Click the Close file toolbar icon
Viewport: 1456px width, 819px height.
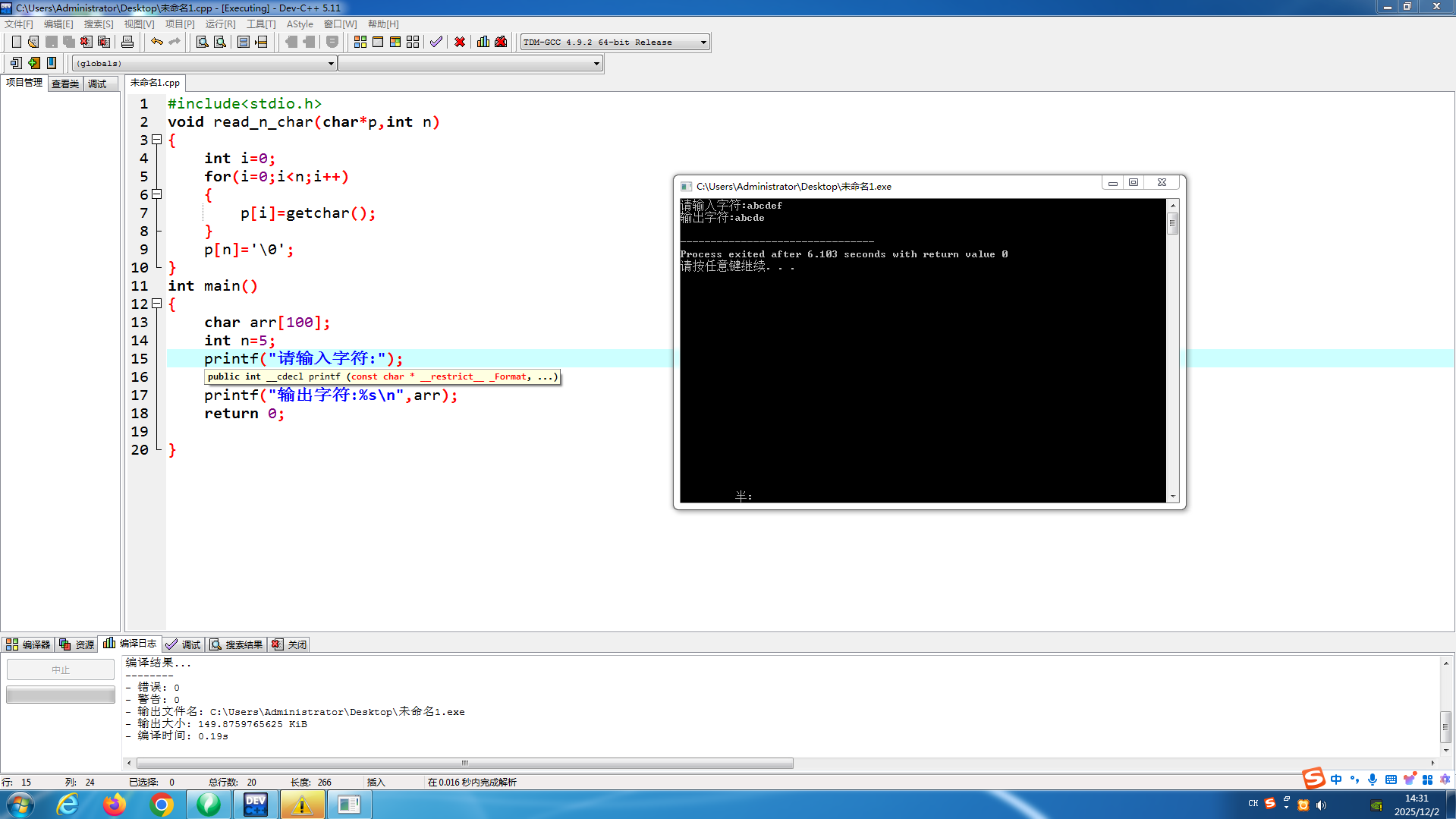pyautogui.click(x=86, y=42)
